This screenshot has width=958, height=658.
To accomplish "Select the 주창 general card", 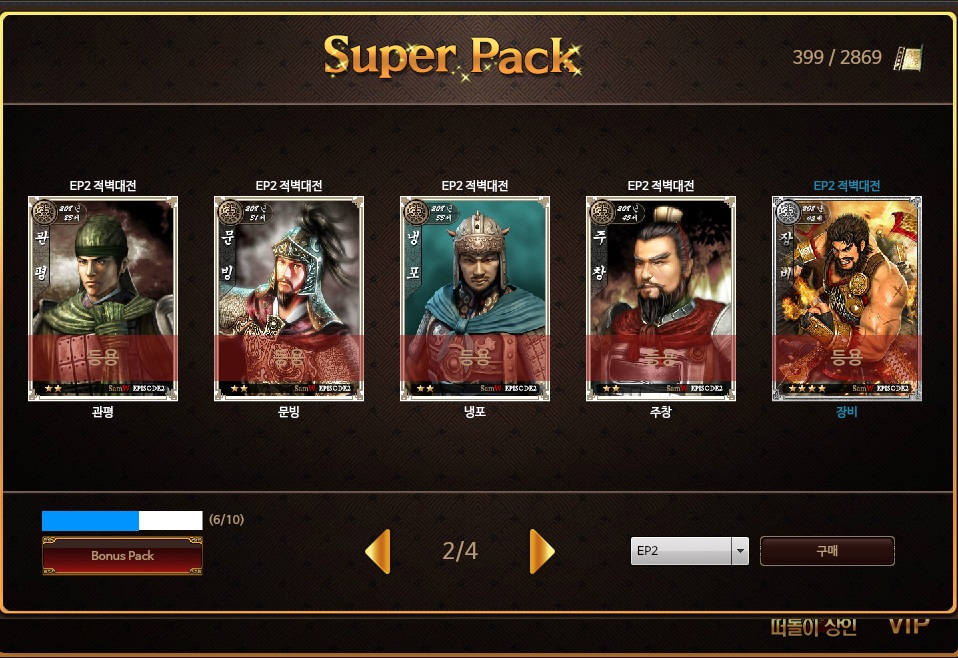I will pos(660,298).
